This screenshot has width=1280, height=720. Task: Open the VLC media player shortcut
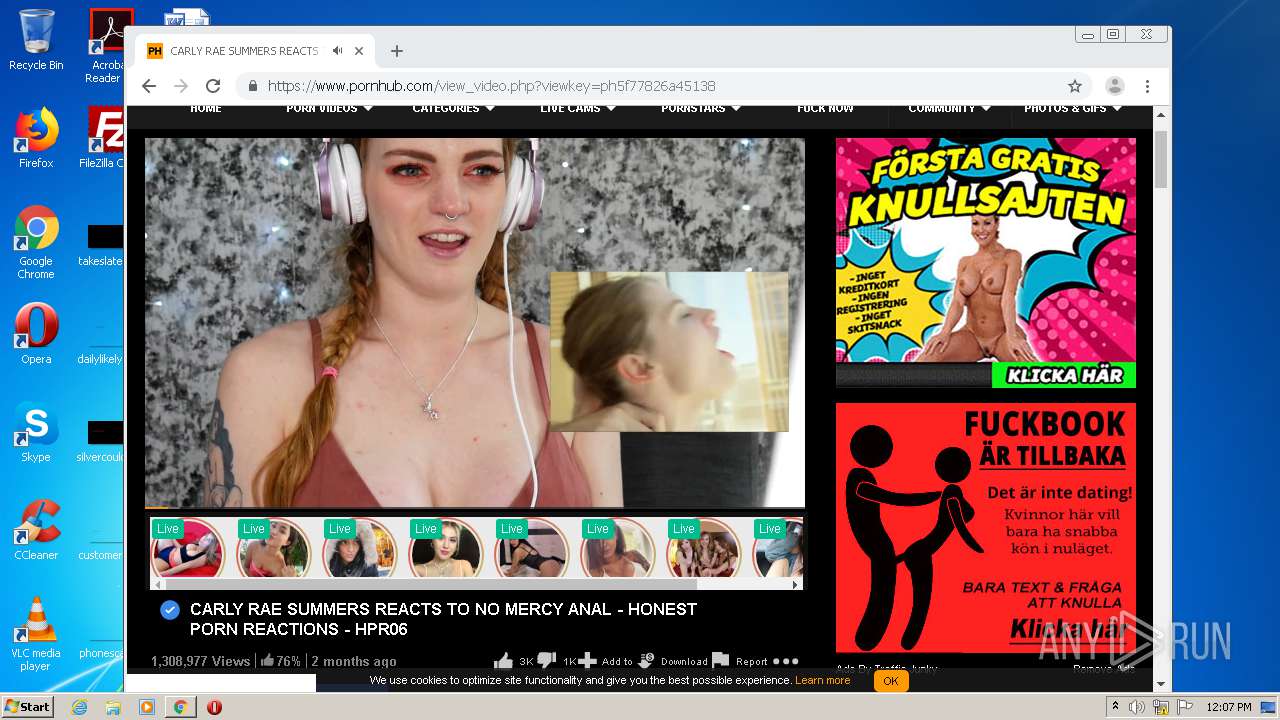click(36, 634)
